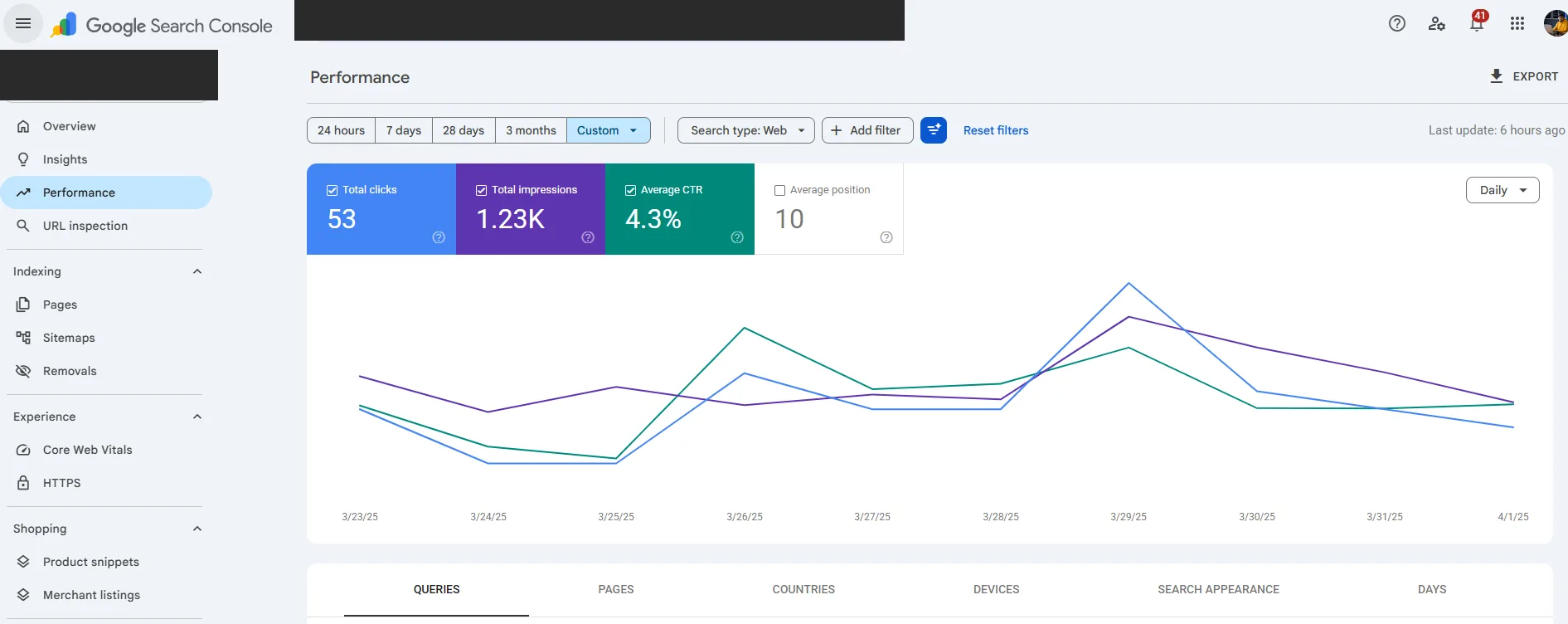
Task: Open the hamburger navigation menu
Action: (x=23, y=23)
